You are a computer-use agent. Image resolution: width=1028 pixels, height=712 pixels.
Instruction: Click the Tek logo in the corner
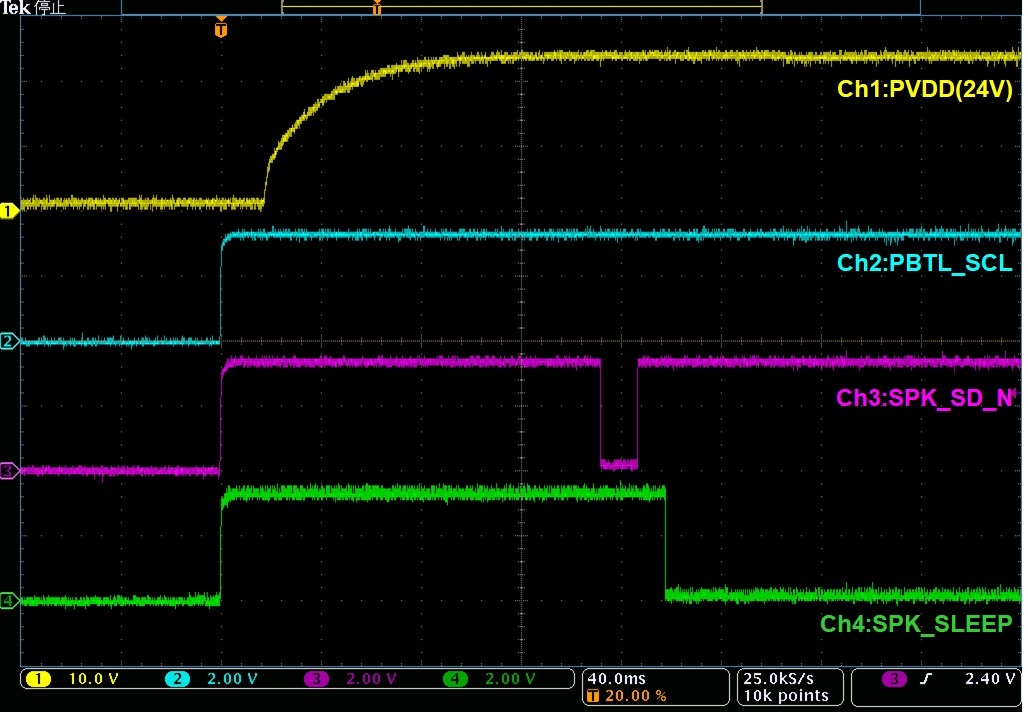coord(16,9)
